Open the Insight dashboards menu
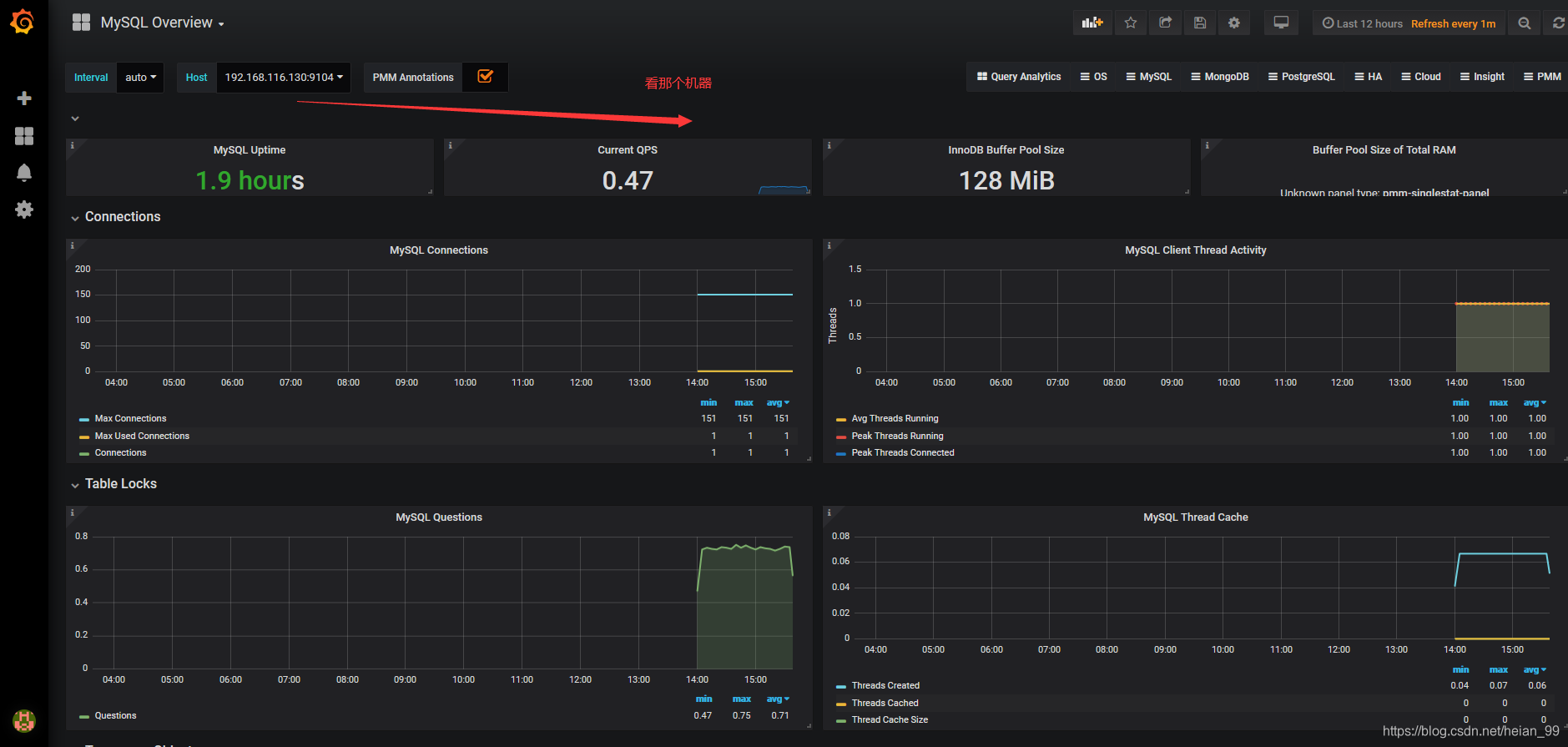The height and width of the screenshot is (747, 1568). (1482, 76)
